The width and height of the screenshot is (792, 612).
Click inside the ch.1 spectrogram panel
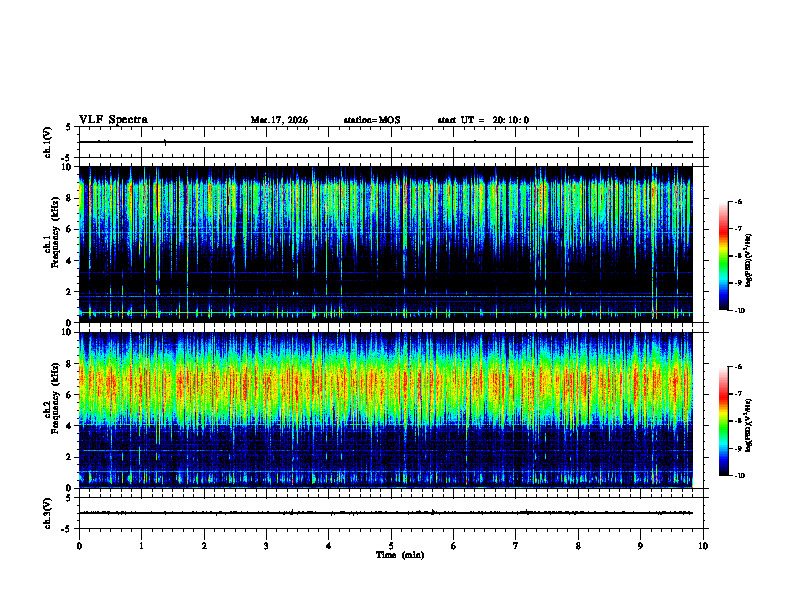(x=386, y=244)
